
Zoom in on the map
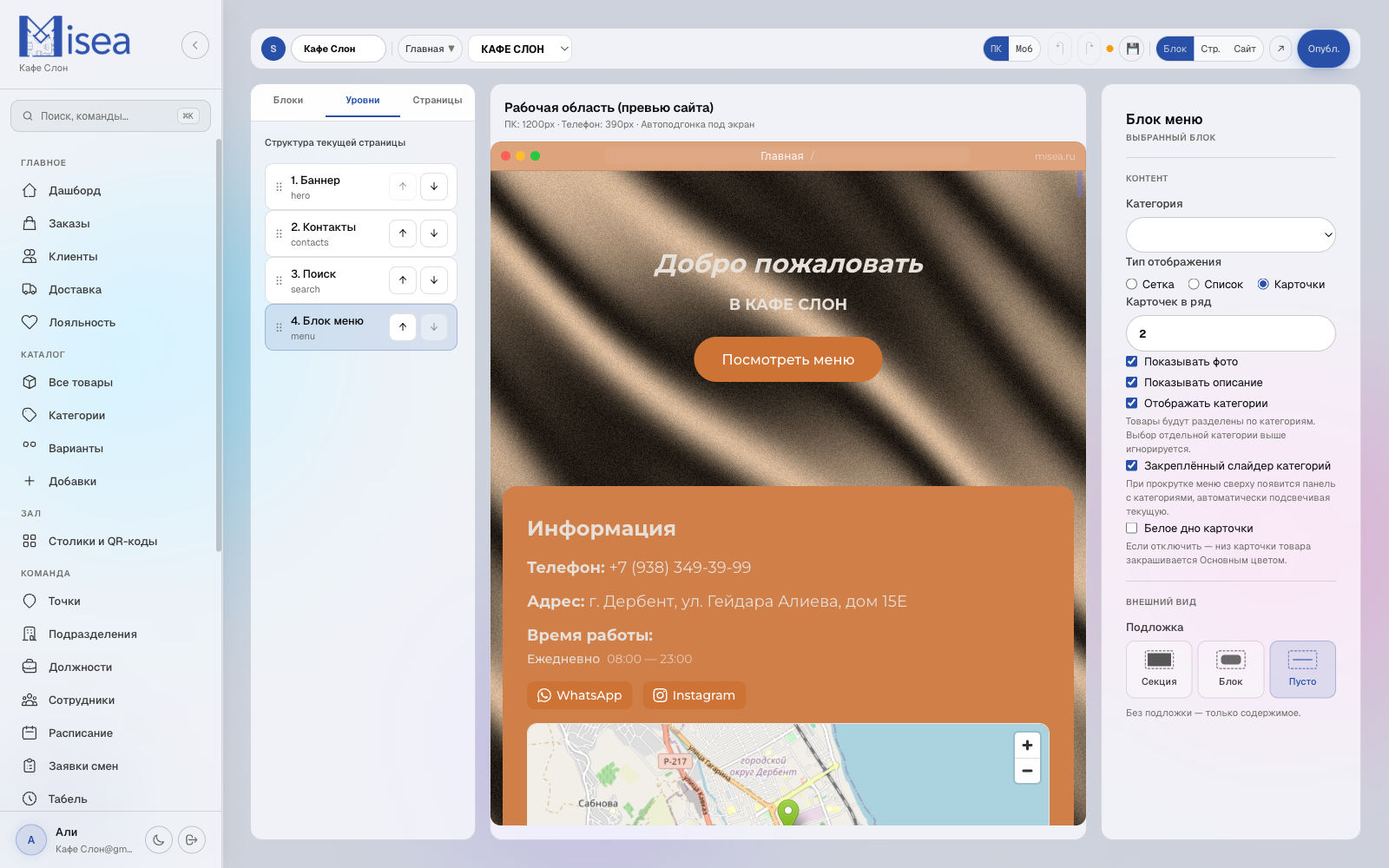(x=1027, y=746)
